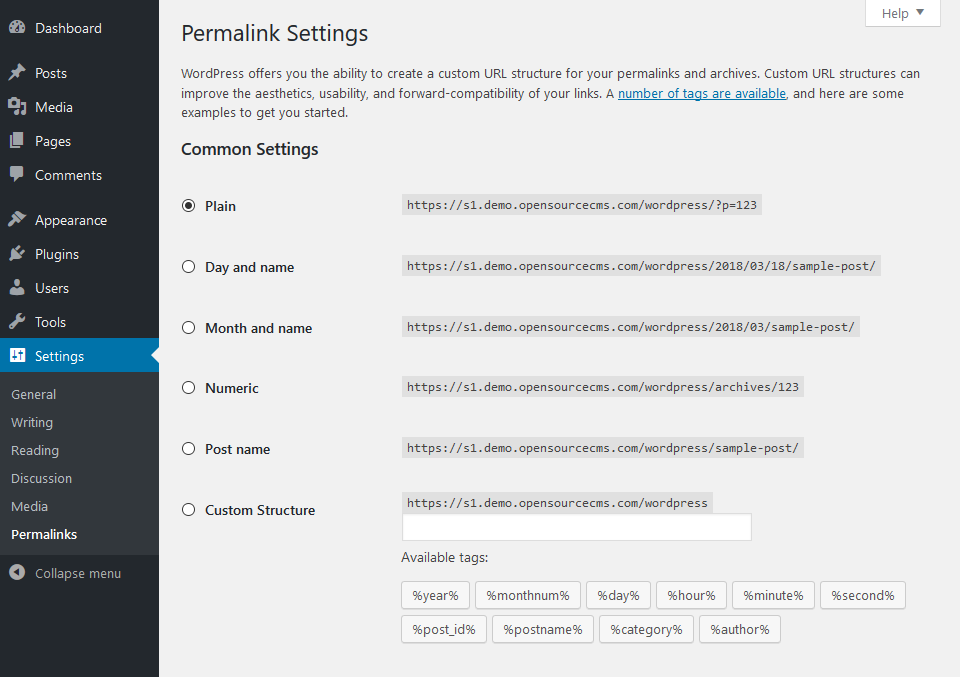Image resolution: width=960 pixels, height=677 pixels.
Task: Click the Custom Structure base URL text
Action: pos(557,503)
